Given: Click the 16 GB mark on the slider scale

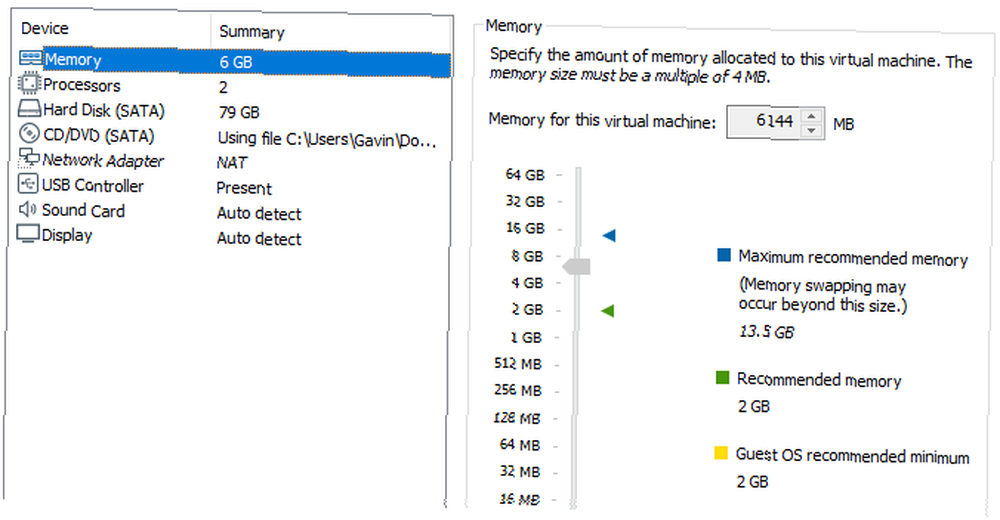Looking at the screenshot, I should coord(525,228).
